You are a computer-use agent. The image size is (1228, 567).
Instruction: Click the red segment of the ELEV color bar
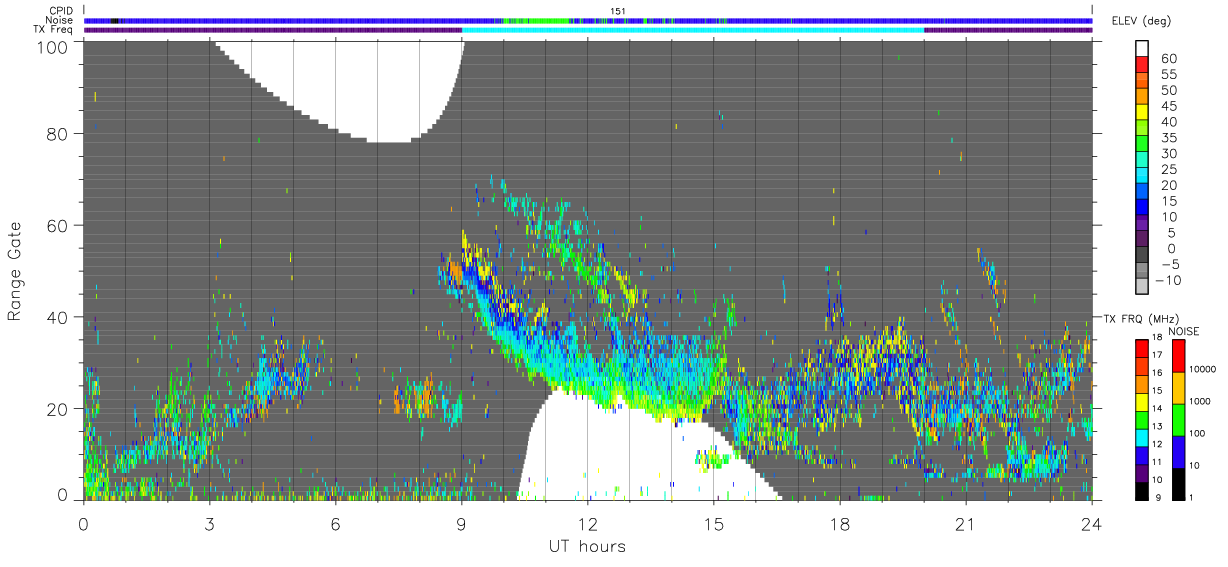(x=1144, y=66)
